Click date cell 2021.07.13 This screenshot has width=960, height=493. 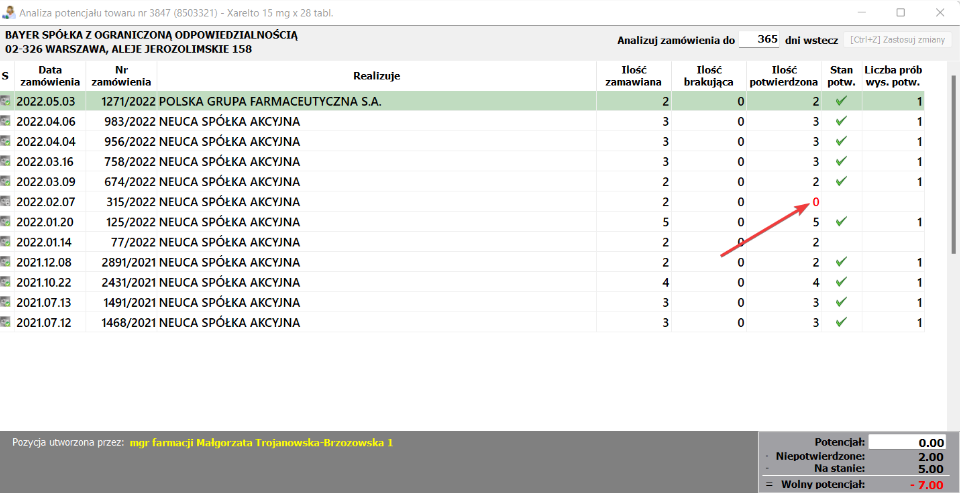tap(46, 302)
